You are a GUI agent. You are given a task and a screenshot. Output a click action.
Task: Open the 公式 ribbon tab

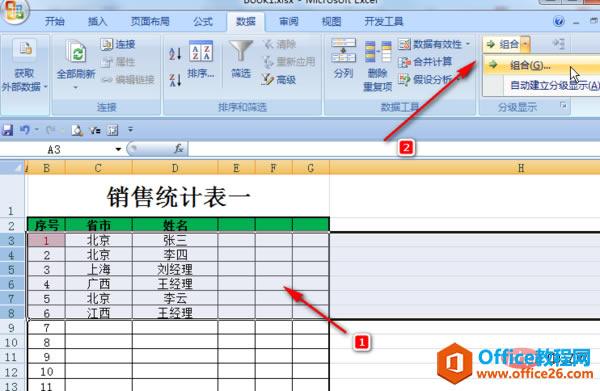point(203,21)
